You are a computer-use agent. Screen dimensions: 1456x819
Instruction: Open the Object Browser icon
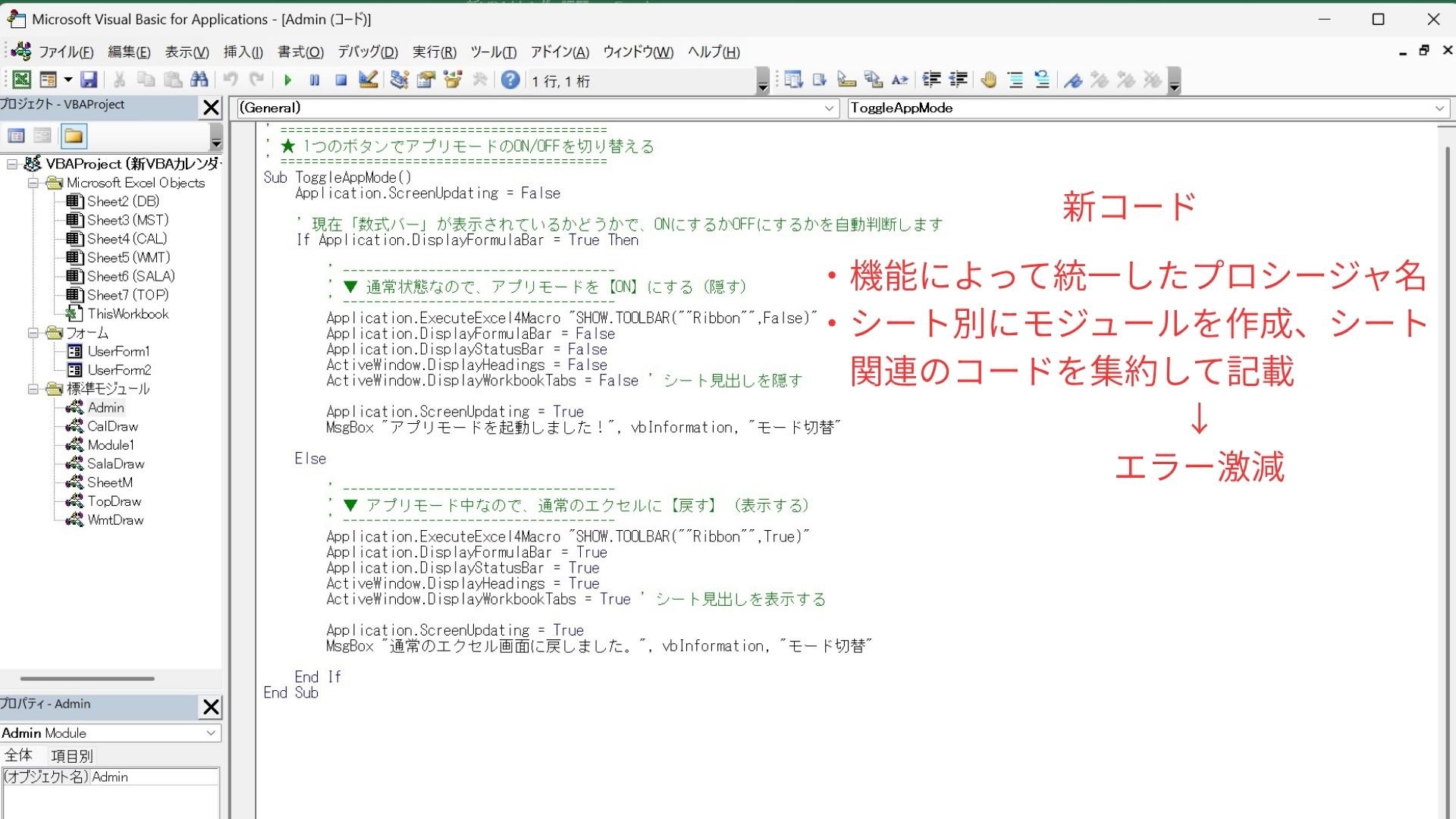pyautogui.click(x=453, y=80)
